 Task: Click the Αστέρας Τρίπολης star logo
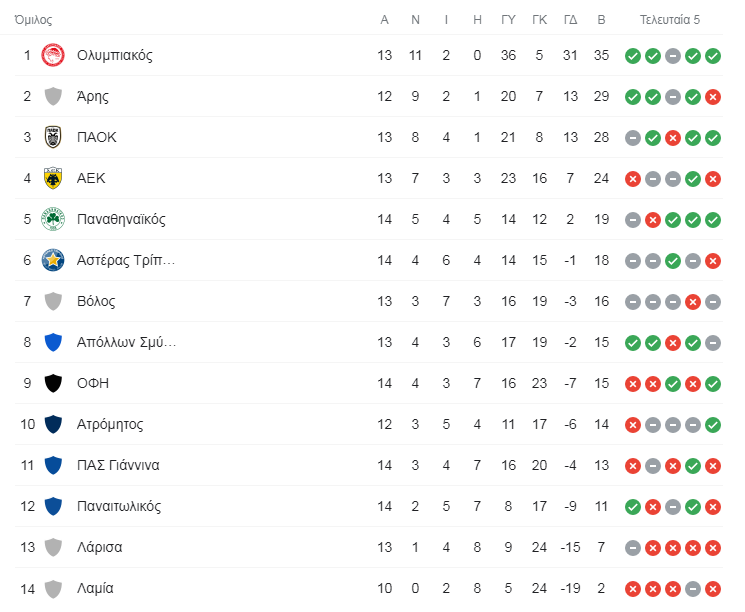pos(53,260)
